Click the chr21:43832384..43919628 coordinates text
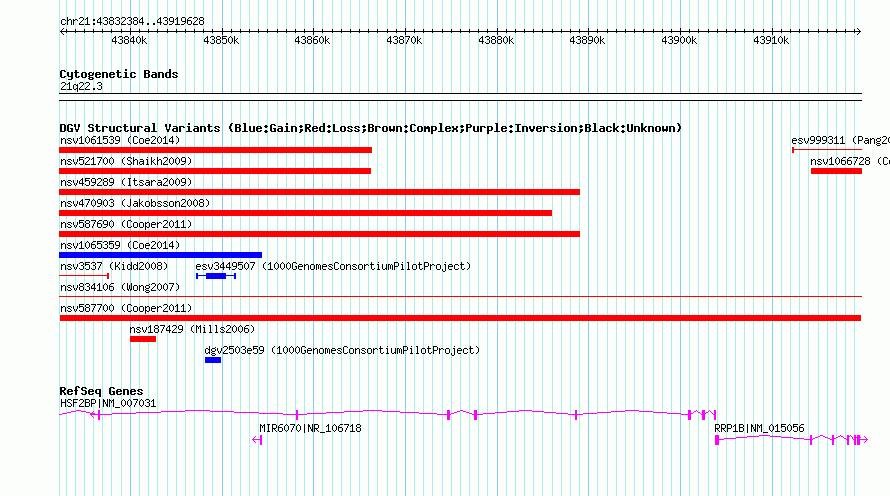The height and width of the screenshot is (496, 890). click(132, 21)
